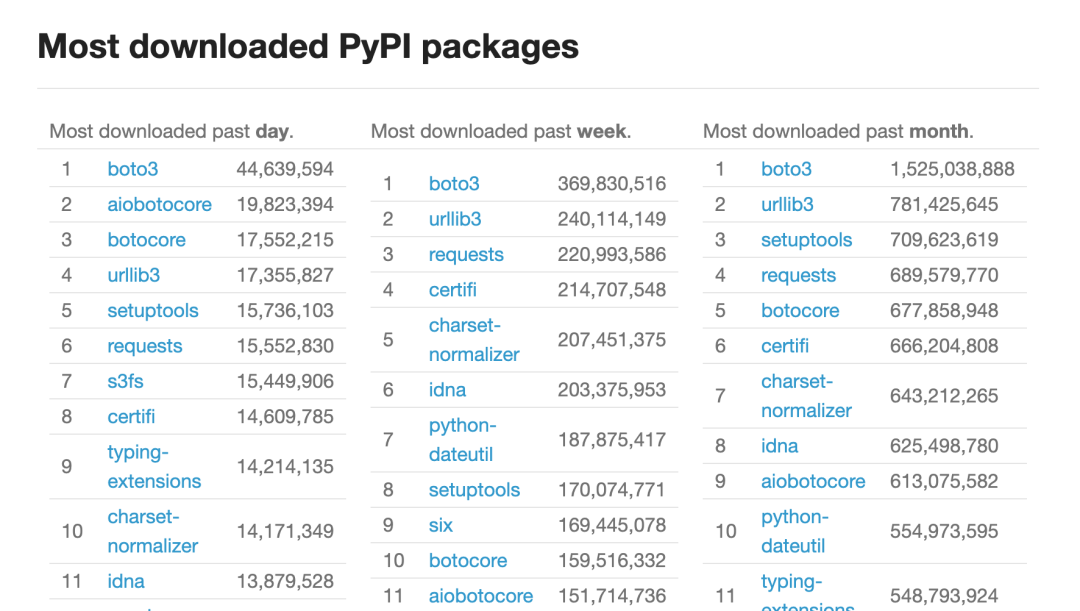Click boto3 in the past month table
Viewport: 1080px width, 611px height.
tap(786, 169)
